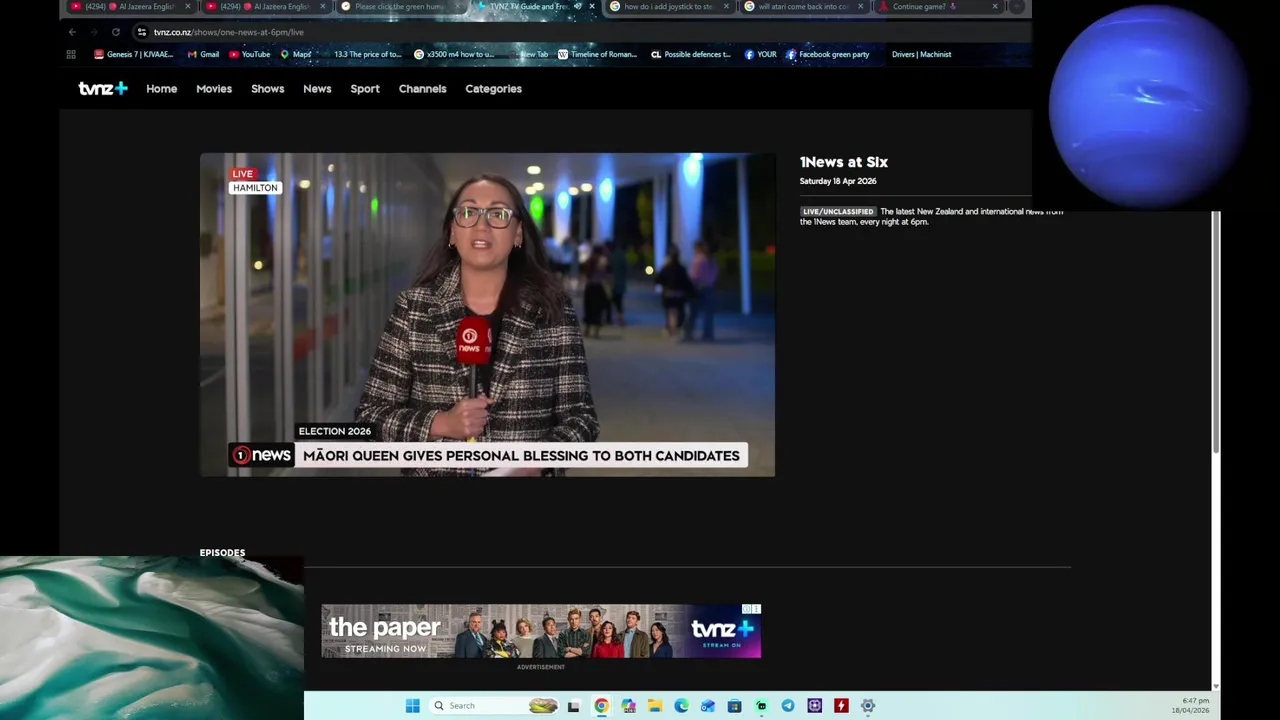Click the browser back arrow
The width and height of the screenshot is (1280, 720).
(x=72, y=32)
